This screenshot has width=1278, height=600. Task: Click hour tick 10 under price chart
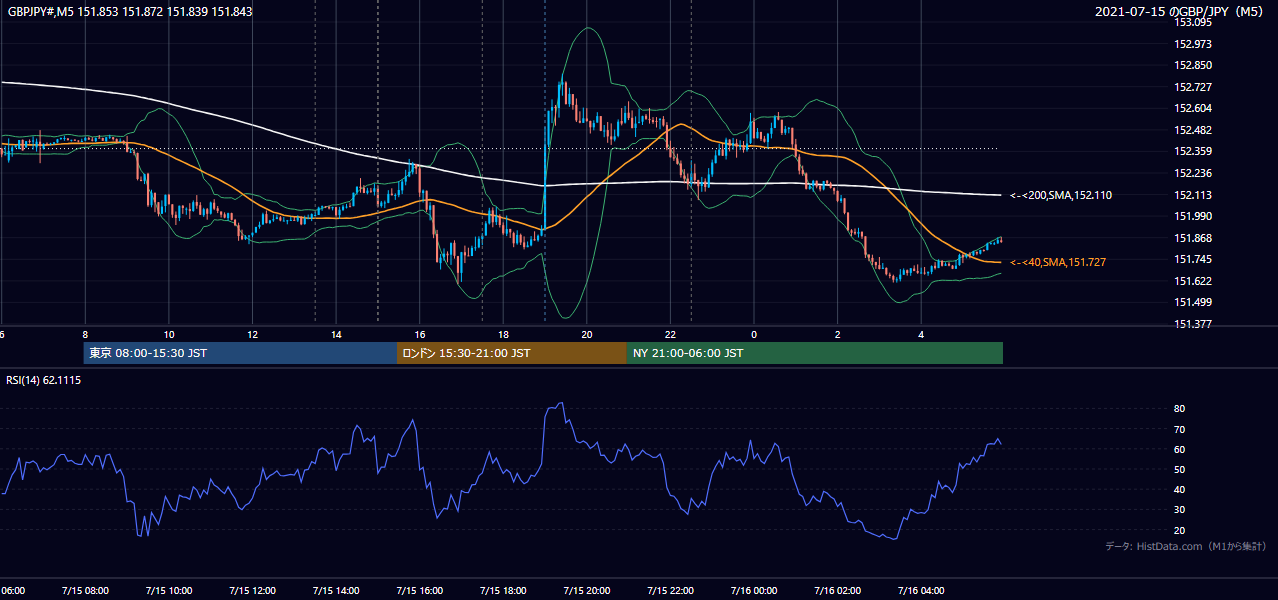[x=169, y=335]
